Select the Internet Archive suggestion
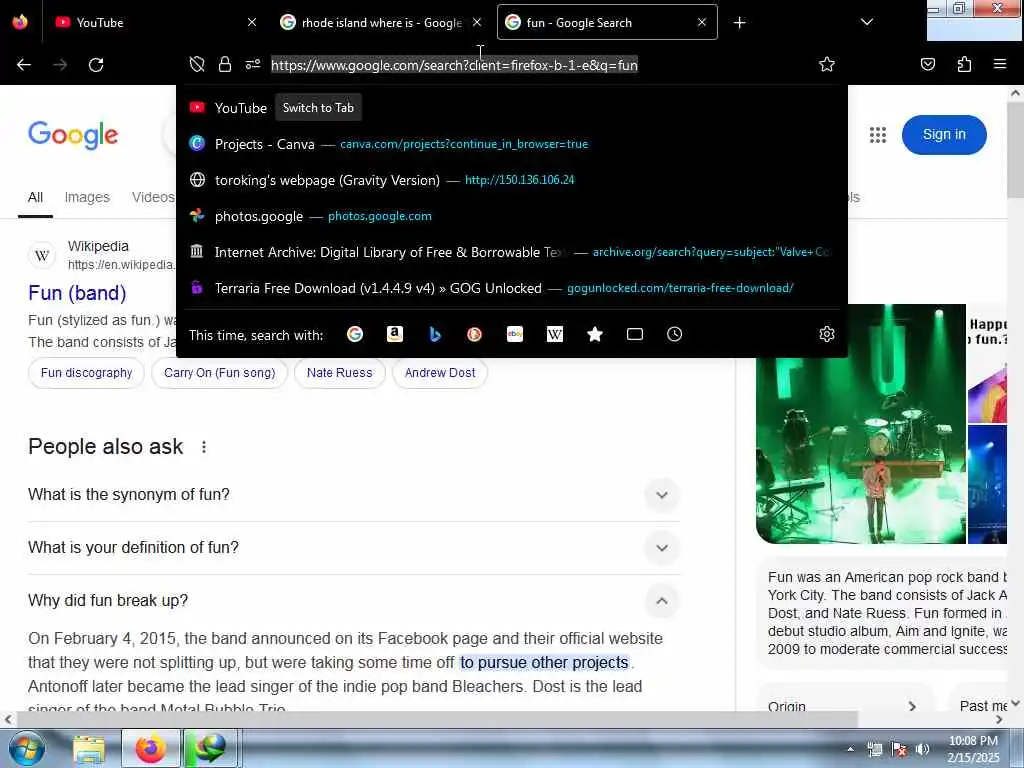 pyautogui.click(x=512, y=251)
